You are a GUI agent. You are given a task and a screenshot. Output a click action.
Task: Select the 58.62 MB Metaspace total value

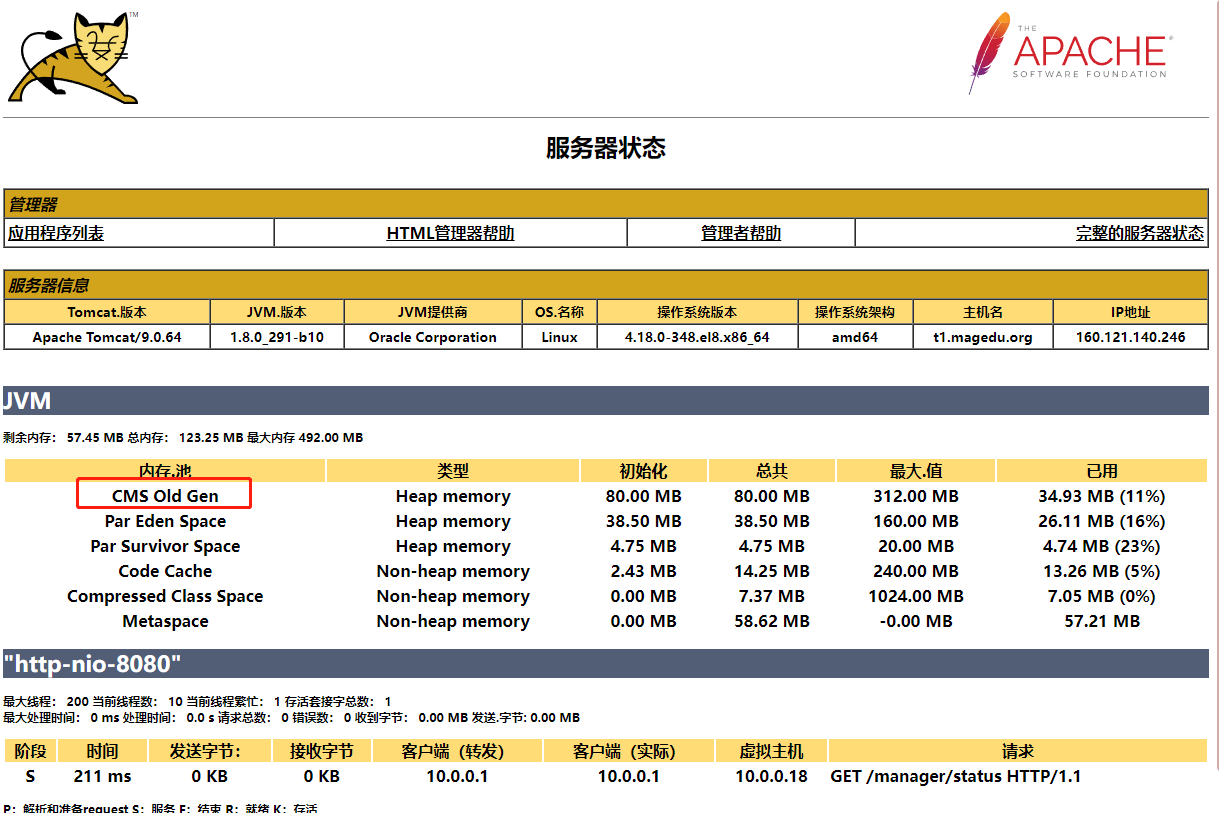pos(771,621)
